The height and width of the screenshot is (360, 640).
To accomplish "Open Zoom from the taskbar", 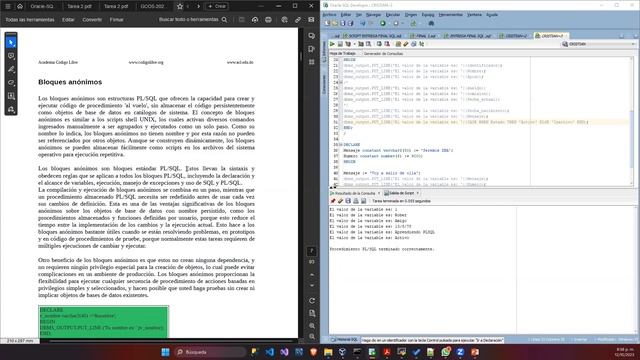I will (460, 352).
